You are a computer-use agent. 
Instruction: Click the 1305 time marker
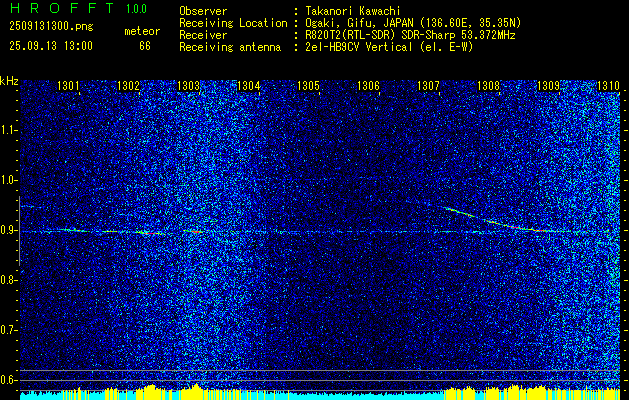(308, 85)
